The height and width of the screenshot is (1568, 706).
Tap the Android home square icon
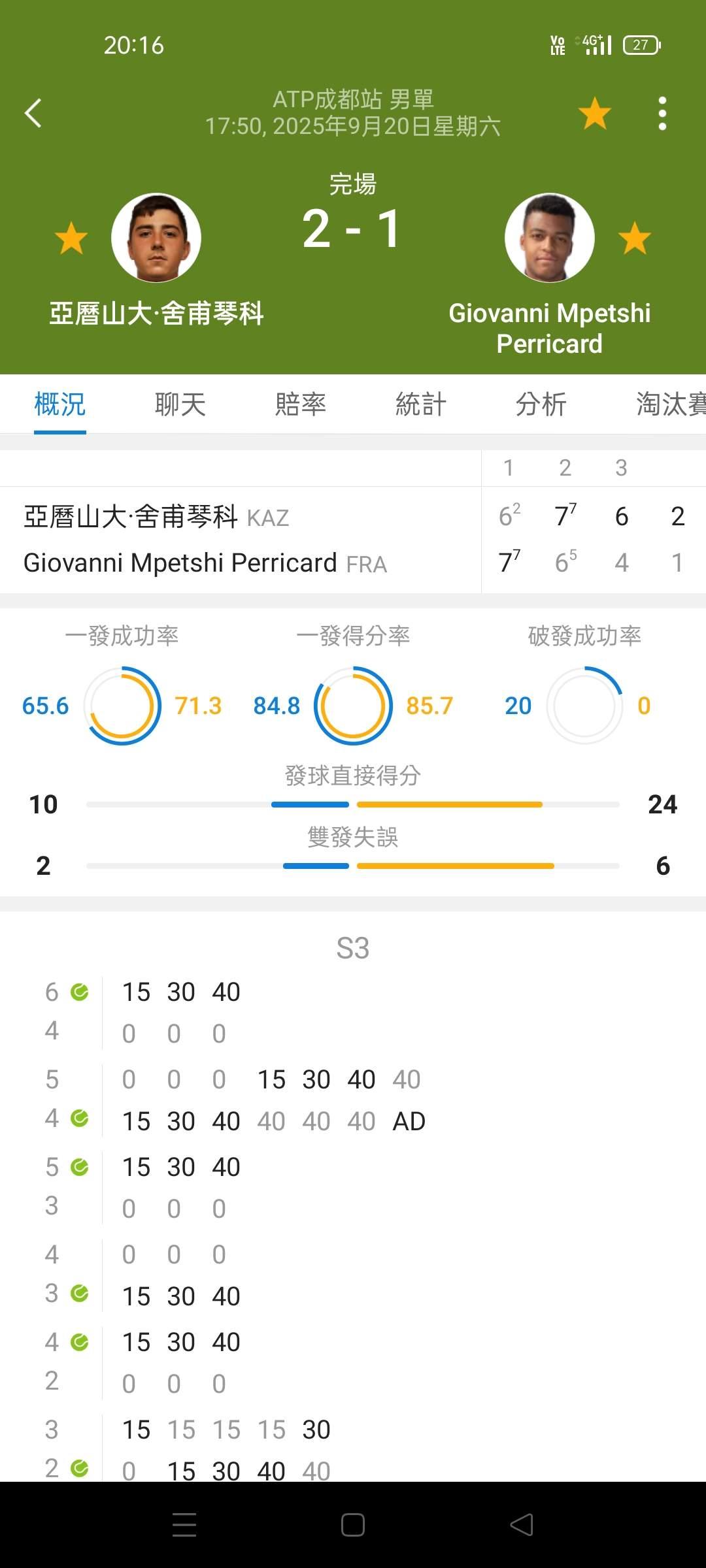point(353,1525)
